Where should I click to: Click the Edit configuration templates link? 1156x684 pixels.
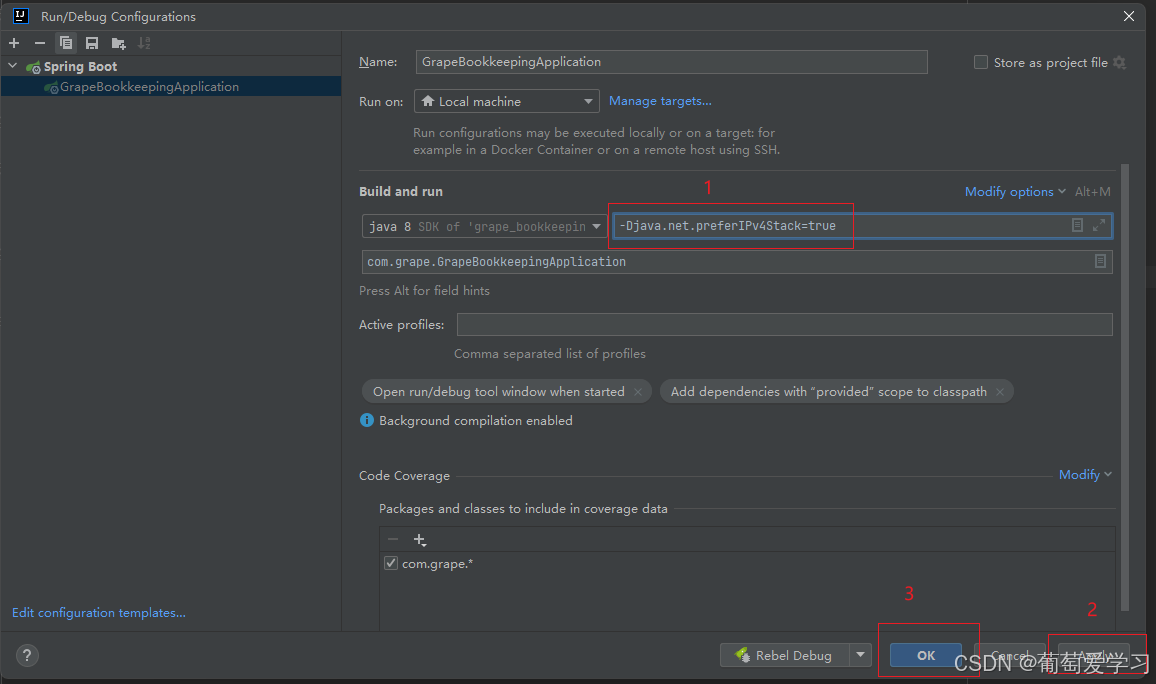coord(99,613)
